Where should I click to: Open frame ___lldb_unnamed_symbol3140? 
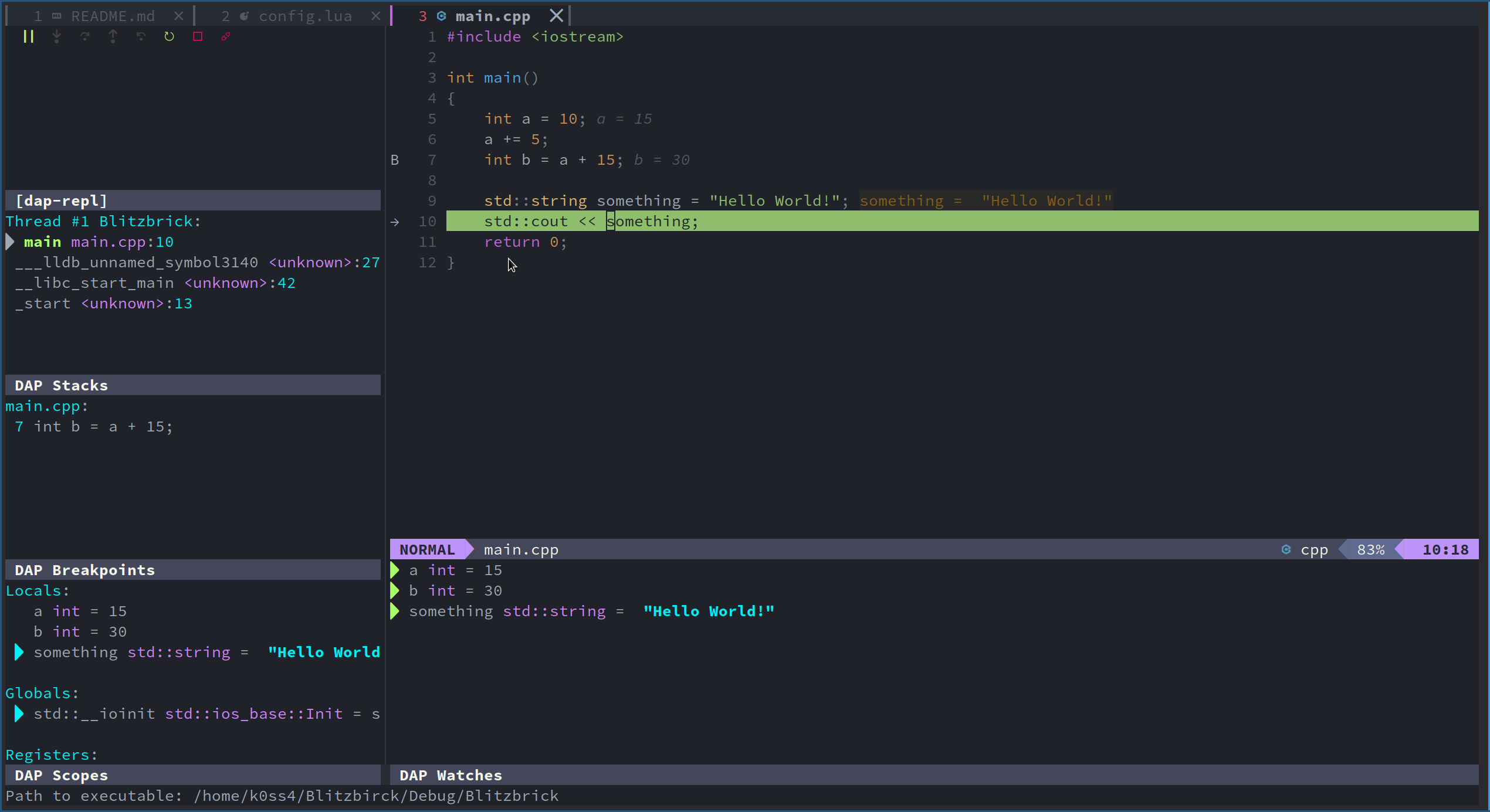tap(197, 262)
